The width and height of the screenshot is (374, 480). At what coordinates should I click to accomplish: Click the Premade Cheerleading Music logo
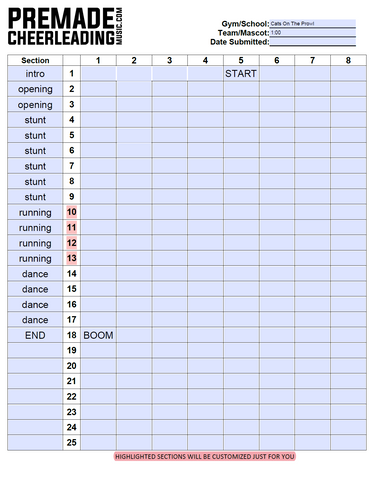click(65, 27)
